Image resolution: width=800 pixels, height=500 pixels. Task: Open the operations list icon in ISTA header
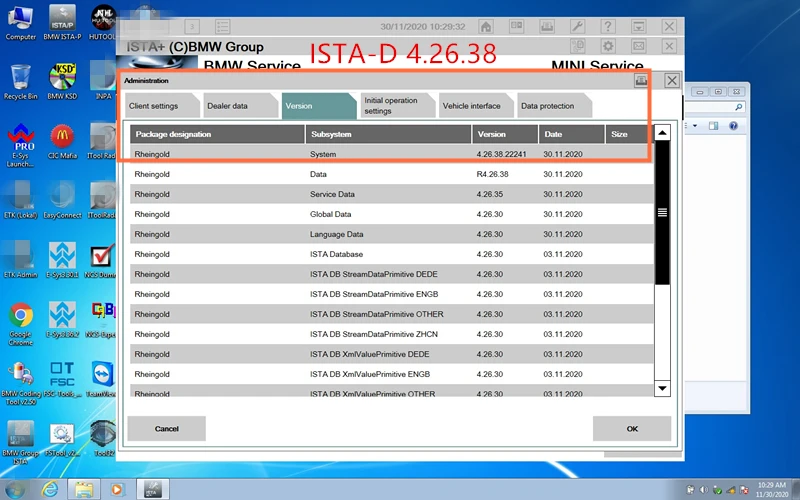(x=222, y=27)
